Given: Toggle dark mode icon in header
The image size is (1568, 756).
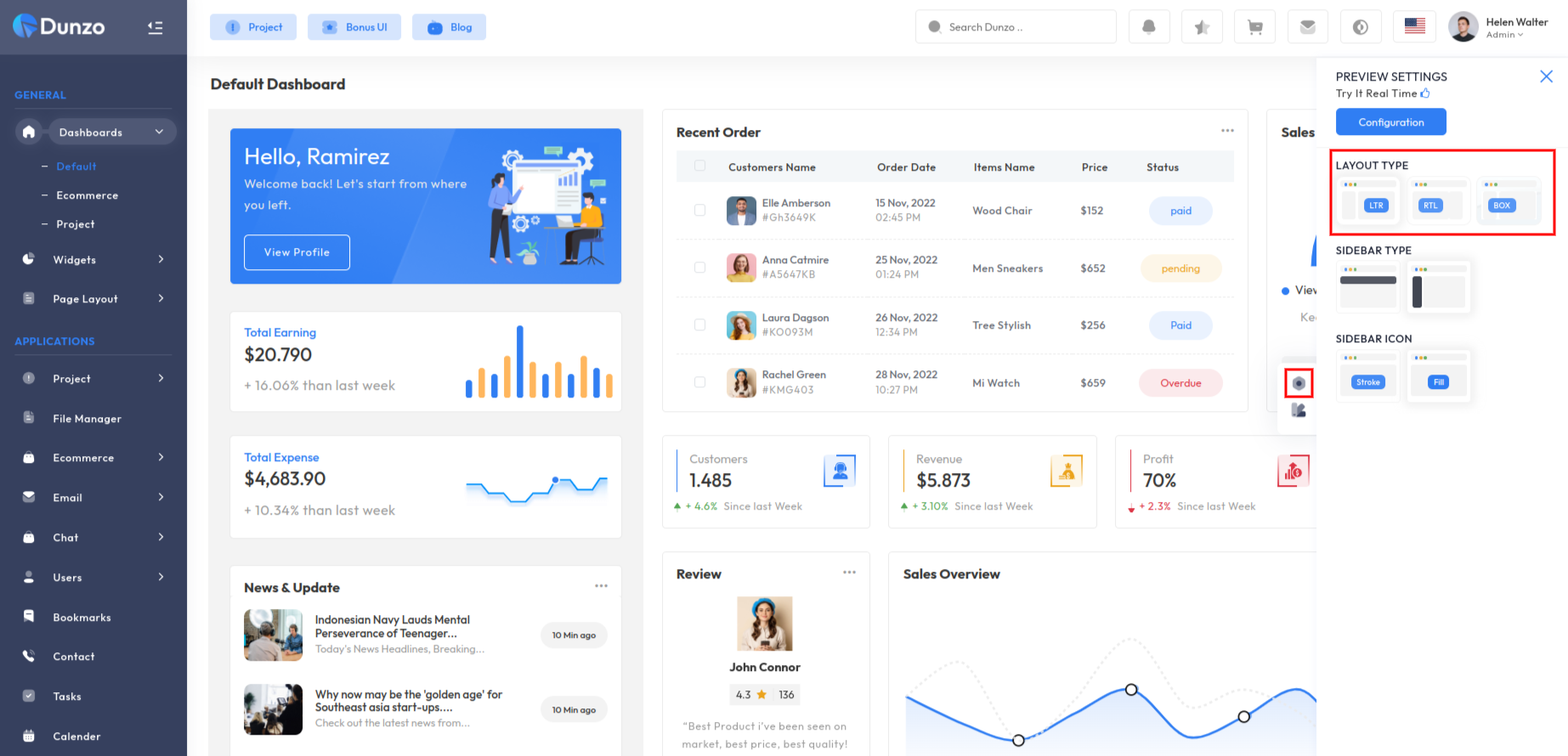Looking at the screenshot, I should (x=1361, y=27).
